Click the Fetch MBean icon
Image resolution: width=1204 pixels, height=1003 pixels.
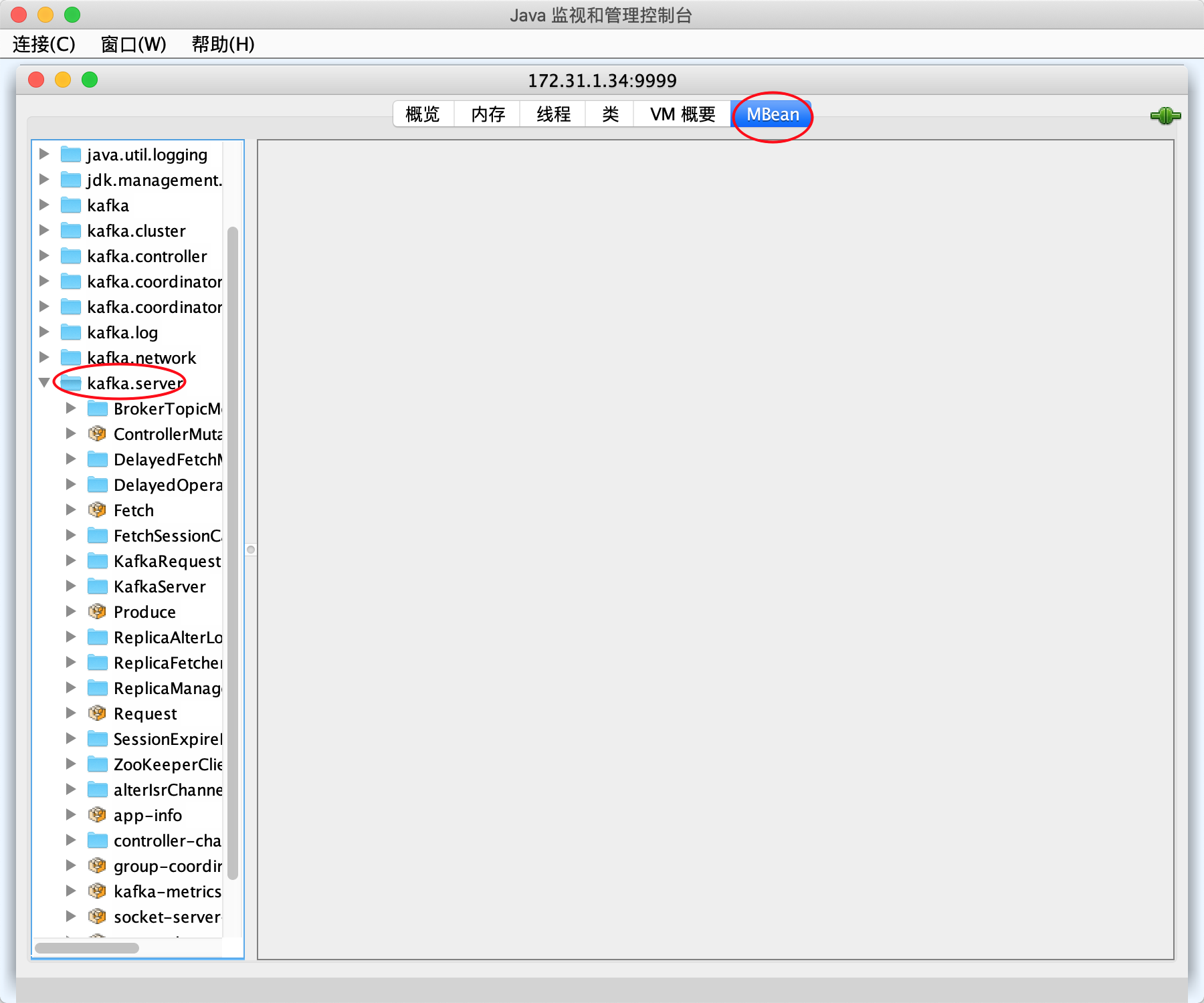[98, 510]
